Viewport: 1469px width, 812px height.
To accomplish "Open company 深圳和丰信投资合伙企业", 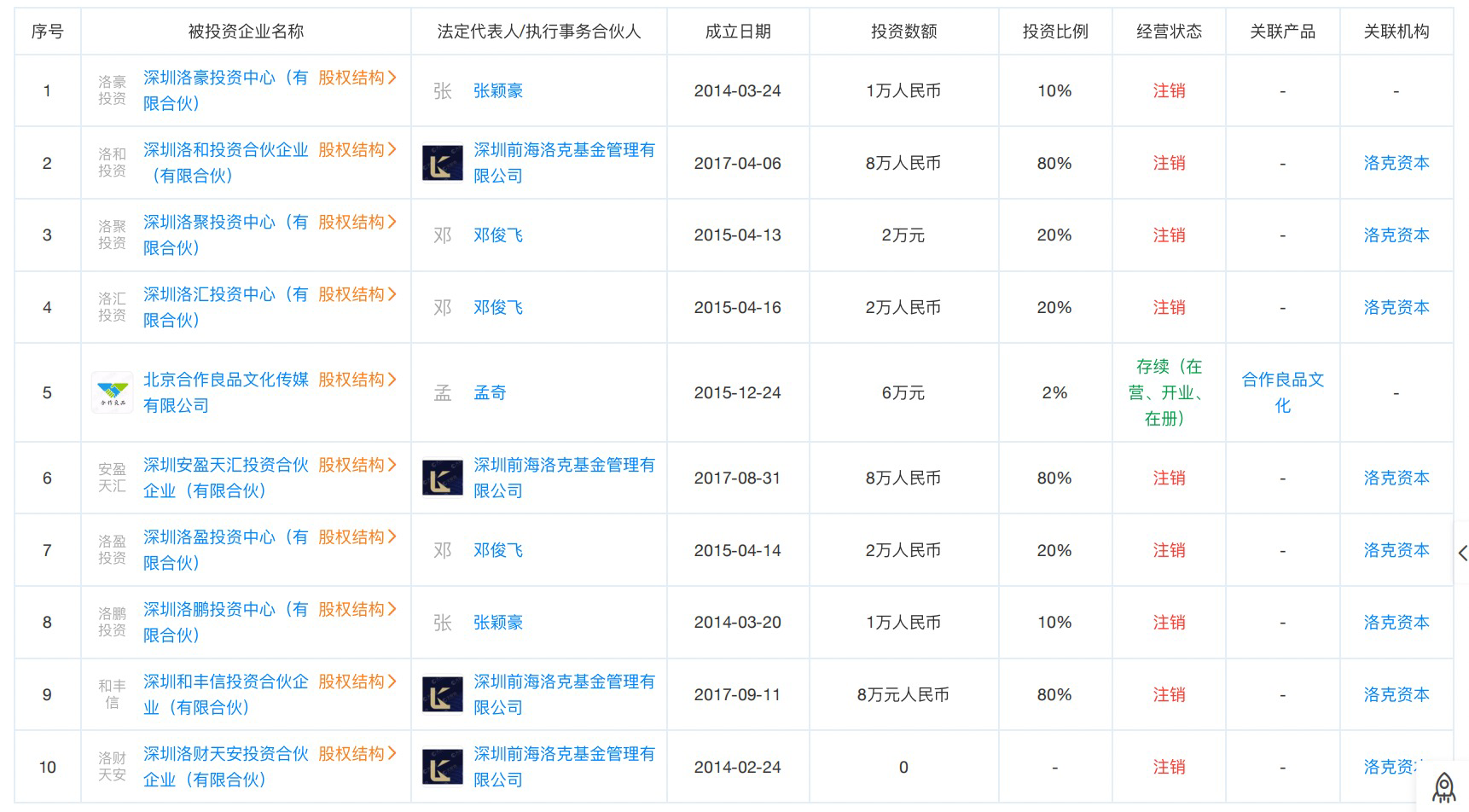I will pos(226,694).
